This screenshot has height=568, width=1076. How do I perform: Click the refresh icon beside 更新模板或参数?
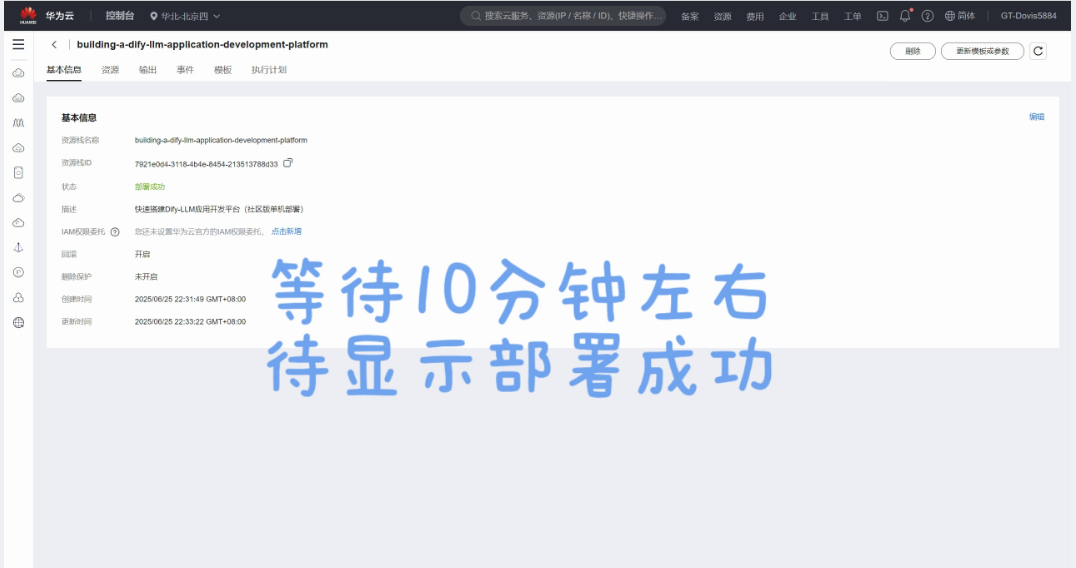(1038, 51)
